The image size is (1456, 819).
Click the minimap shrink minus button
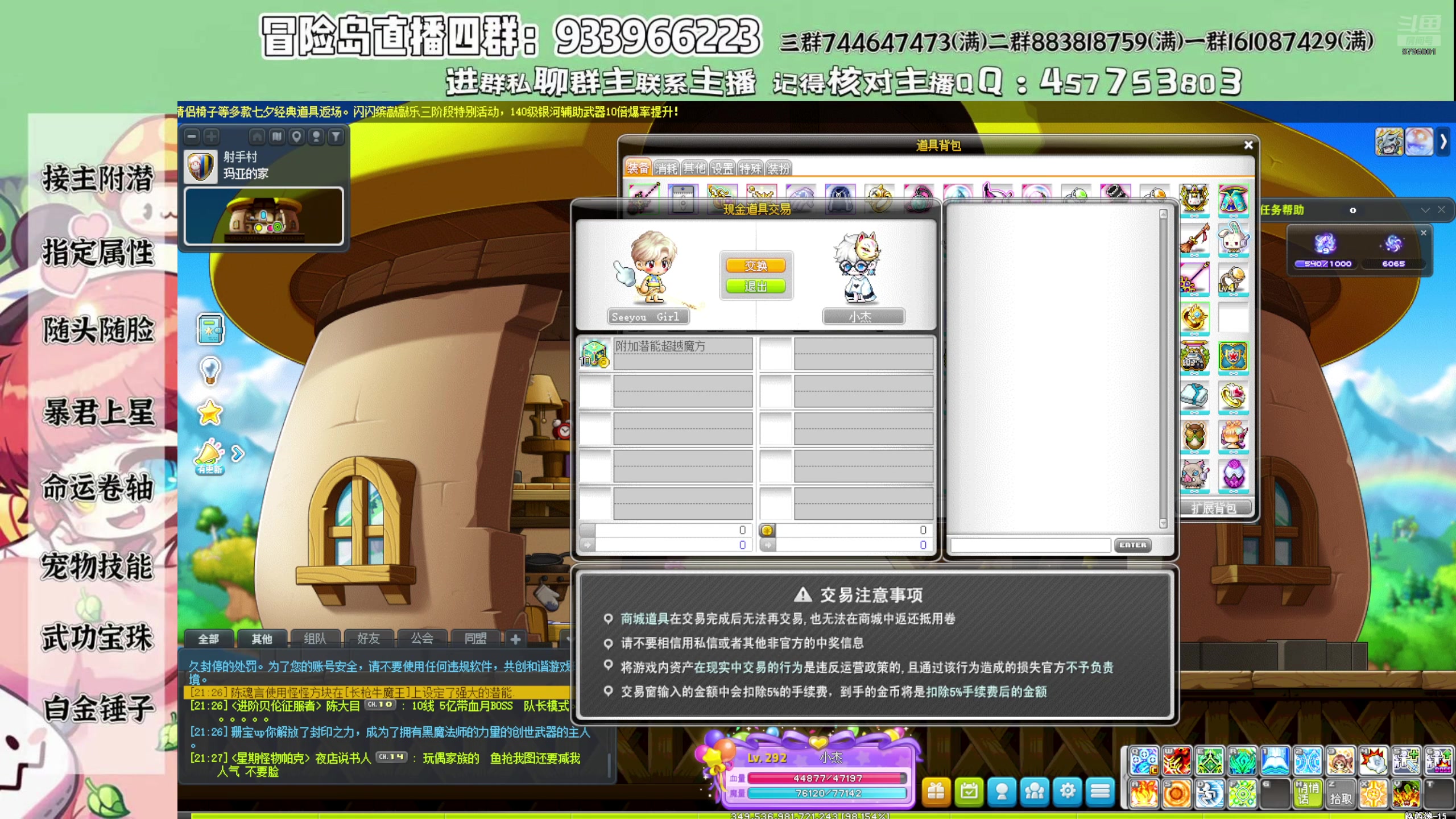point(192,136)
